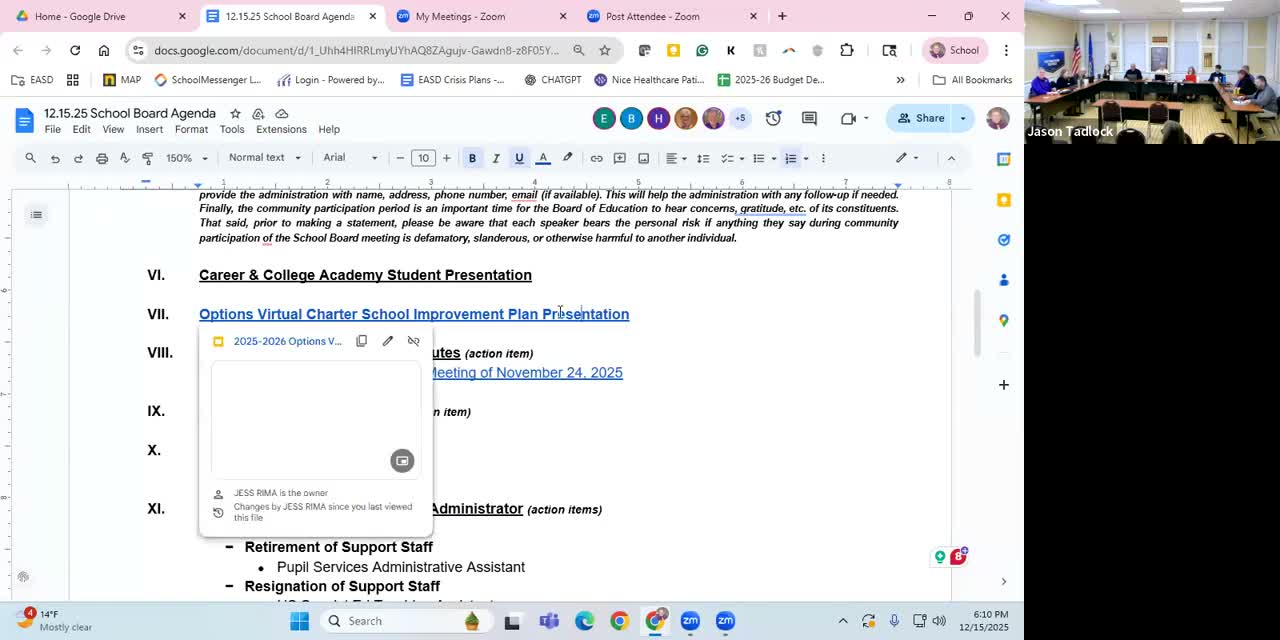Click the search menus magnifier icon
This screenshot has width=1280, height=640.
(x=31, y=158)
